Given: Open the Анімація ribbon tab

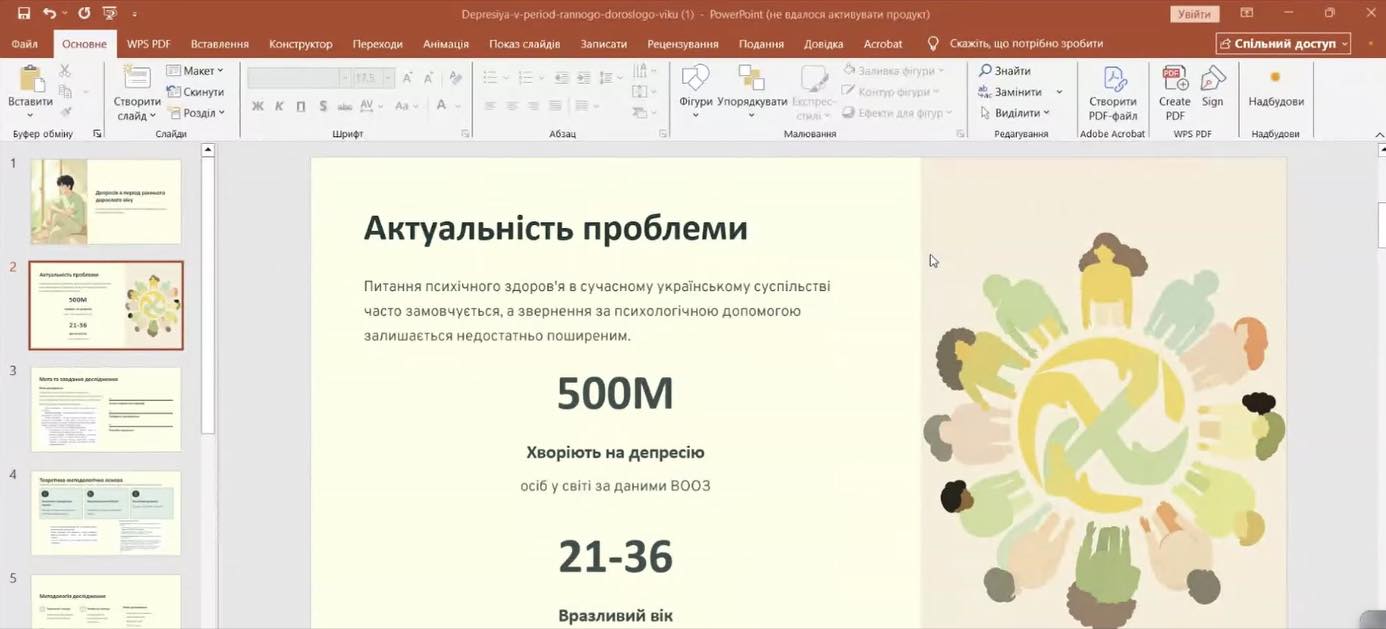Looking at the screenshot, I should [445, 44].
